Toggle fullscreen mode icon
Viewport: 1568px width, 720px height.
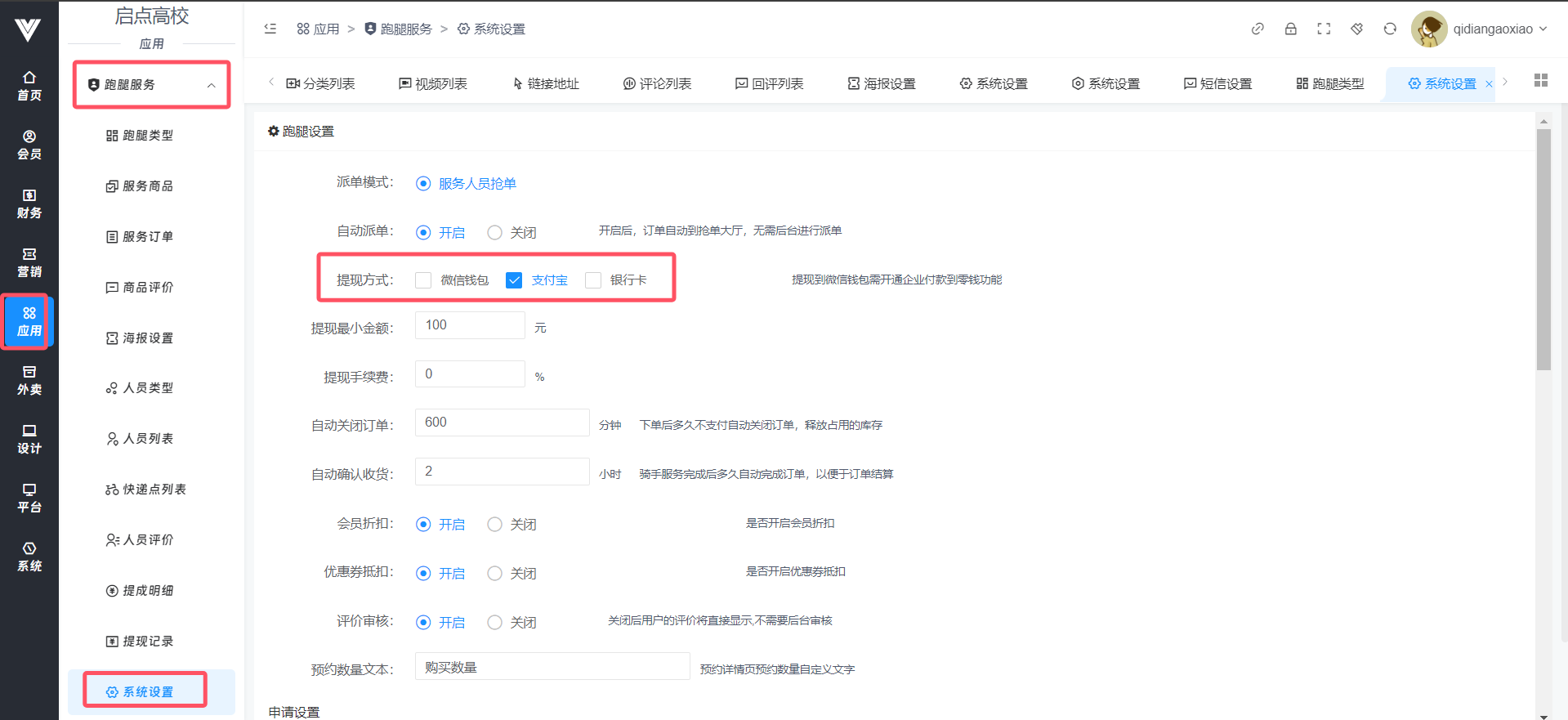1324,29
